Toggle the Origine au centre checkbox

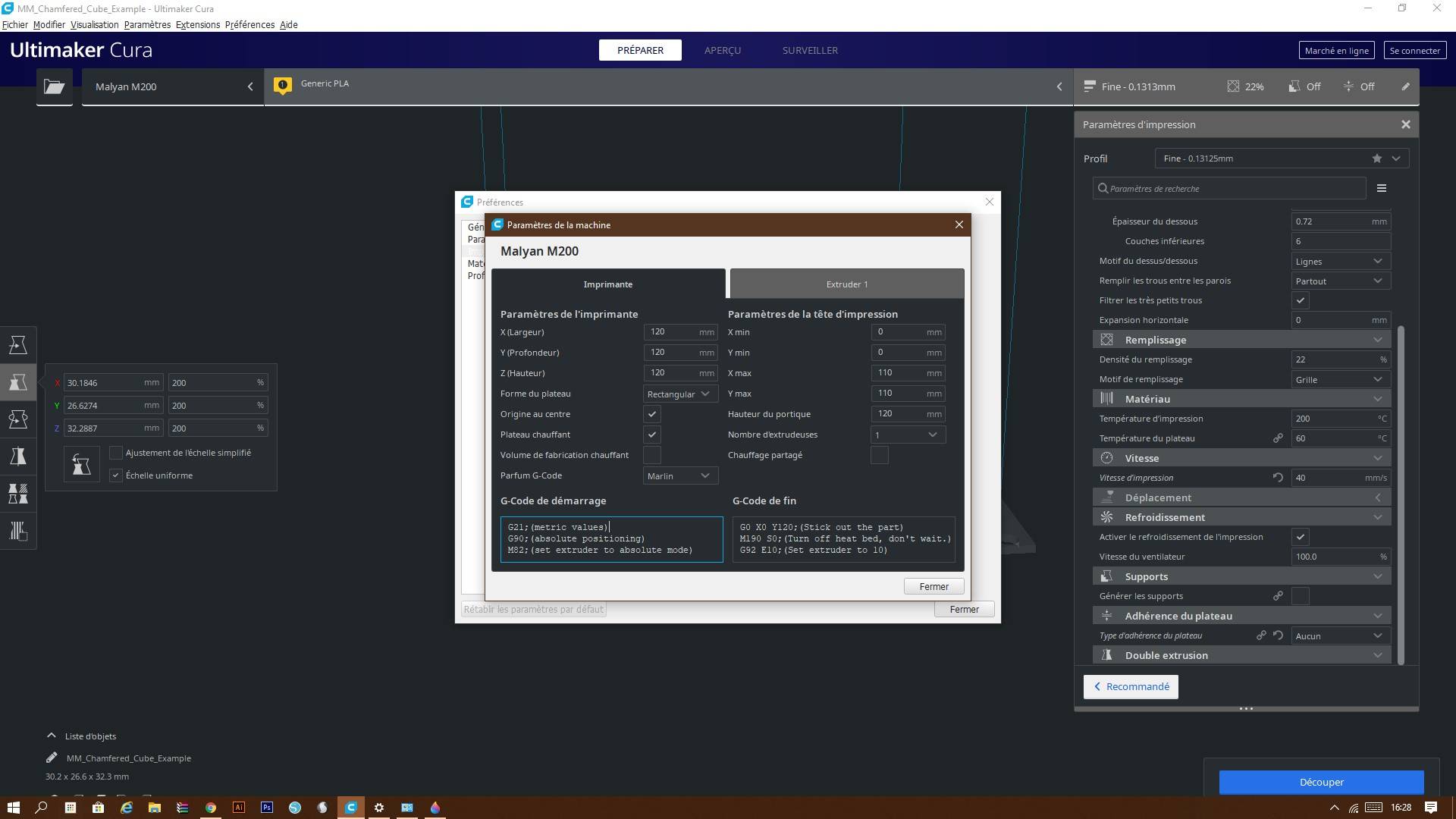652,414
